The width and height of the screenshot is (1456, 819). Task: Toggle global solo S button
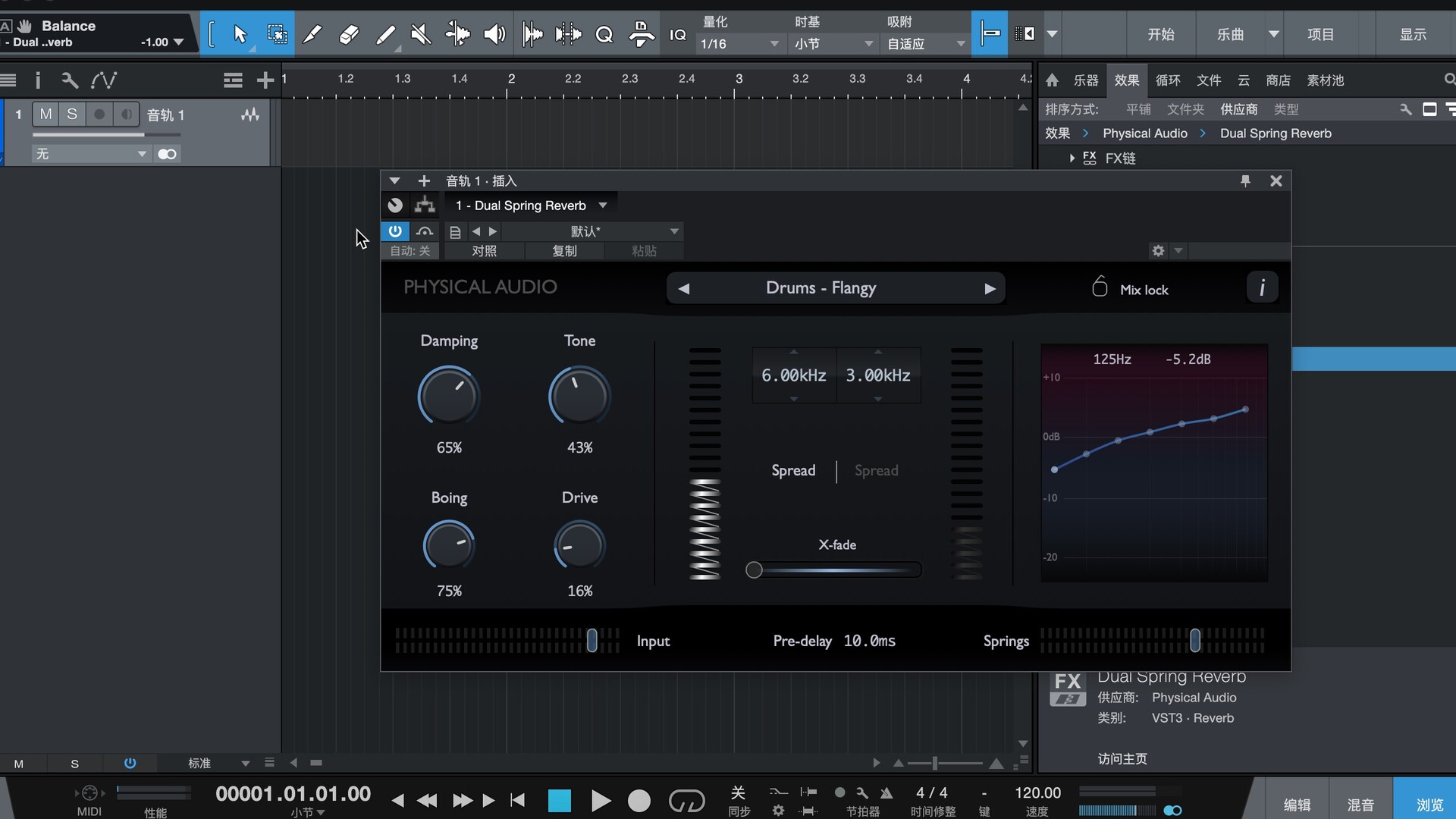[74, 764]
